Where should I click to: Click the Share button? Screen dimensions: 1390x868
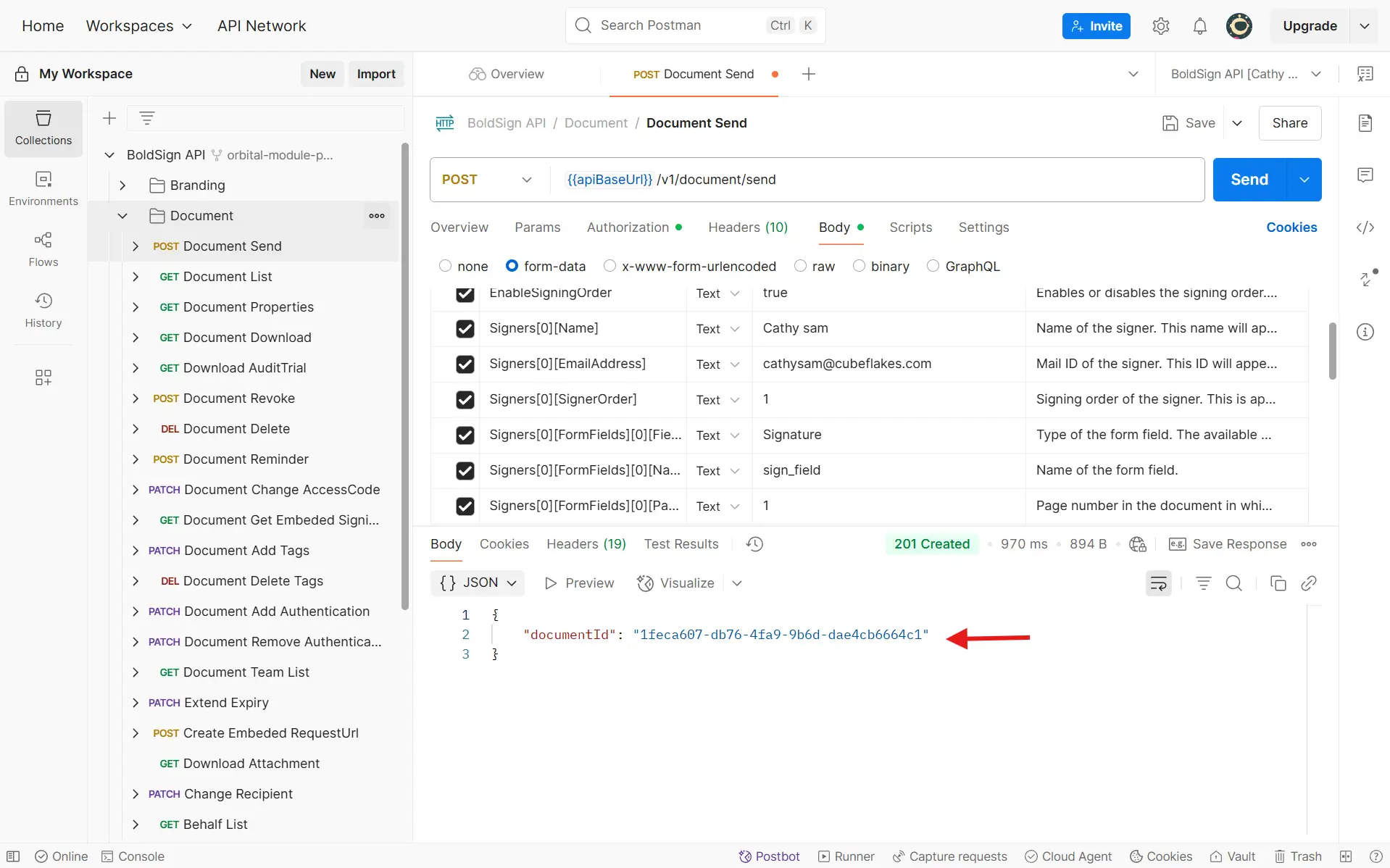point(1290,123)
